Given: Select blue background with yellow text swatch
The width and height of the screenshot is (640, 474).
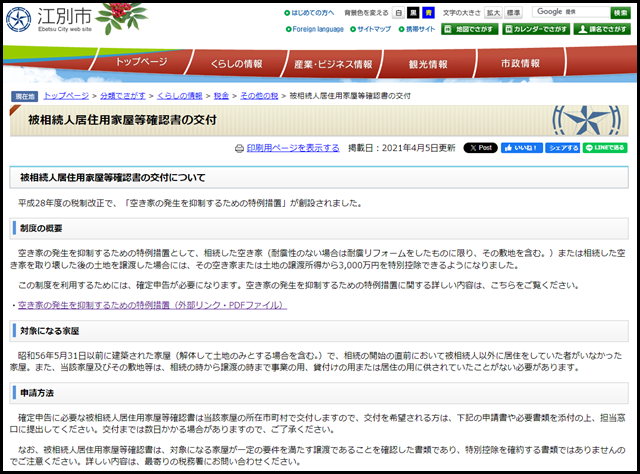Looking at the screenshot, I should 428,13.
